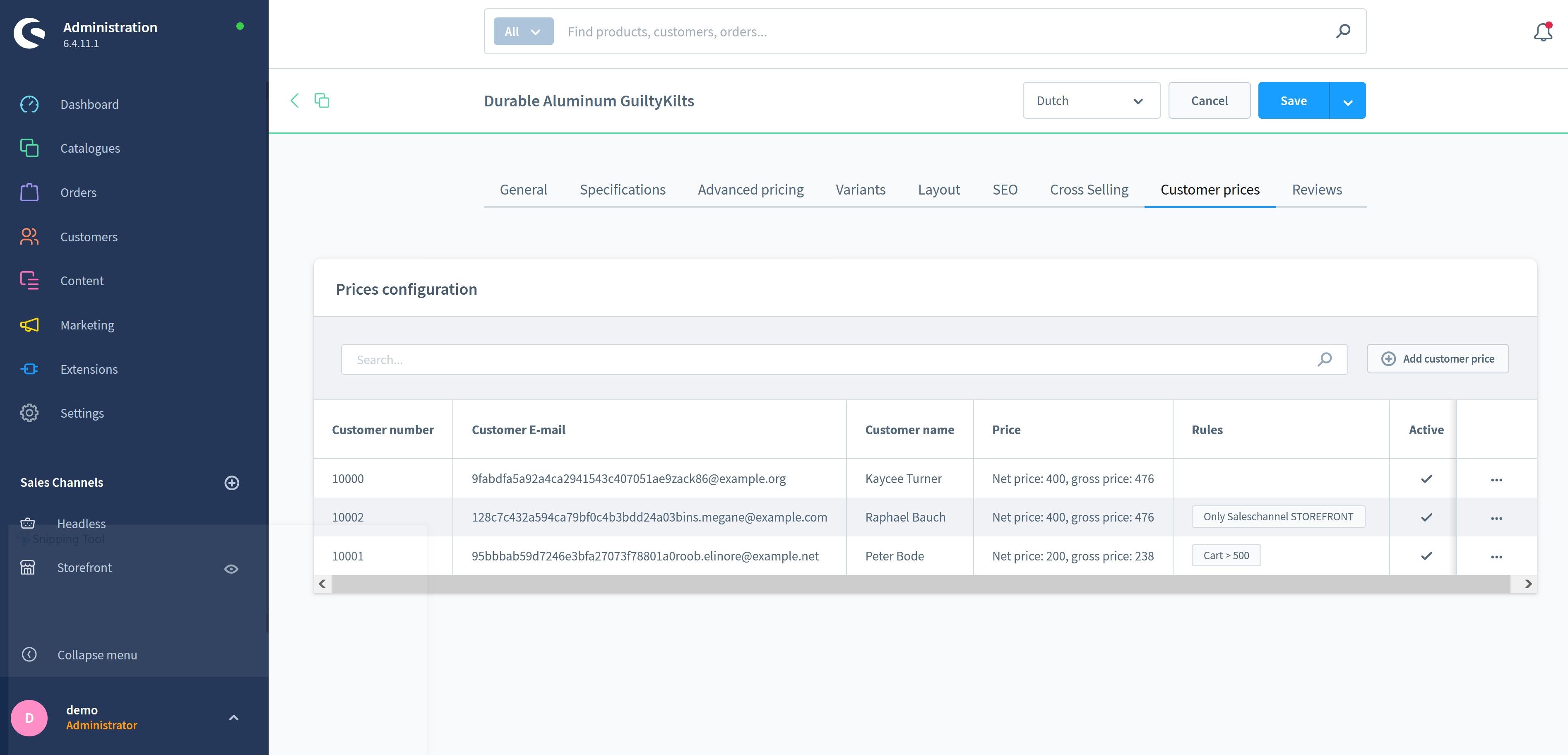Click the blue Save button
The height and width of the screenshot is (755, 1568).
tap(1294, 101)
